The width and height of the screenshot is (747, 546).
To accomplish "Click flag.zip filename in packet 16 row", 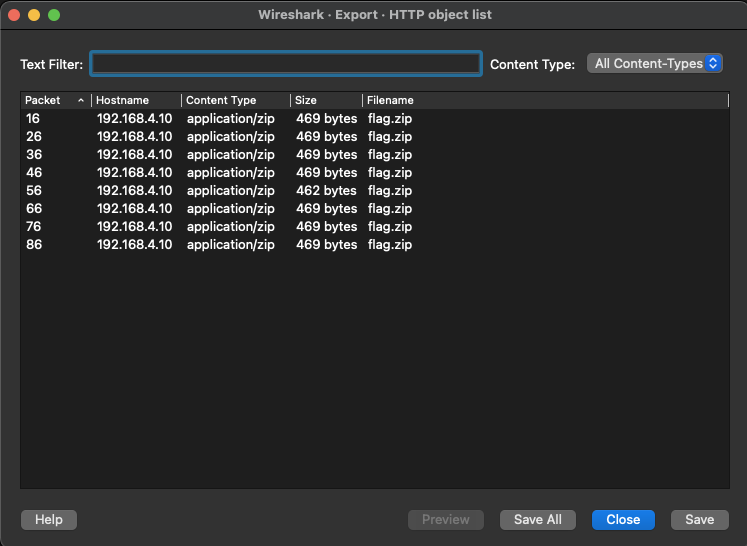I will click(x=390, y=119).
